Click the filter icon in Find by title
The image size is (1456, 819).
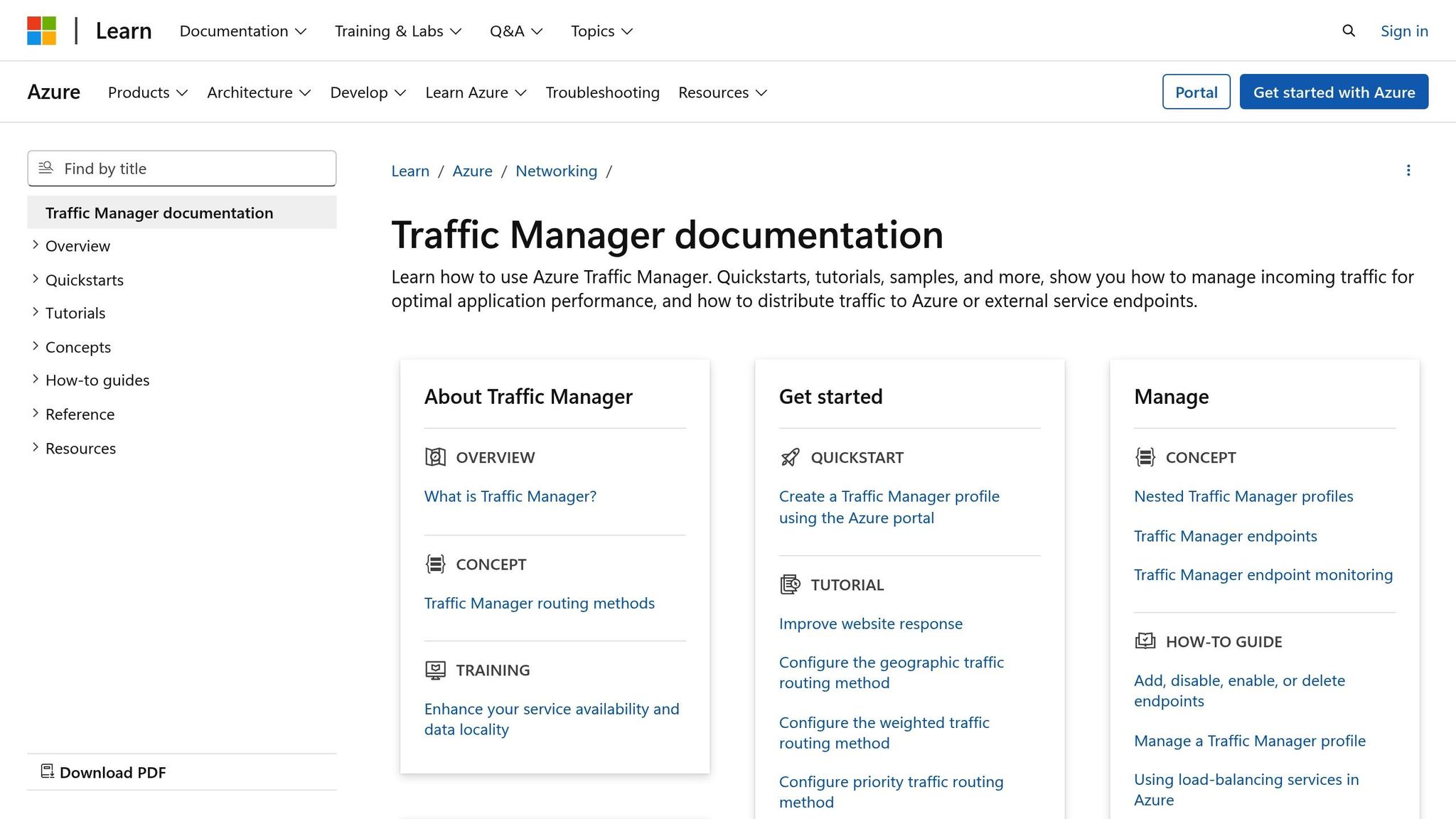[x=45, y=168]
